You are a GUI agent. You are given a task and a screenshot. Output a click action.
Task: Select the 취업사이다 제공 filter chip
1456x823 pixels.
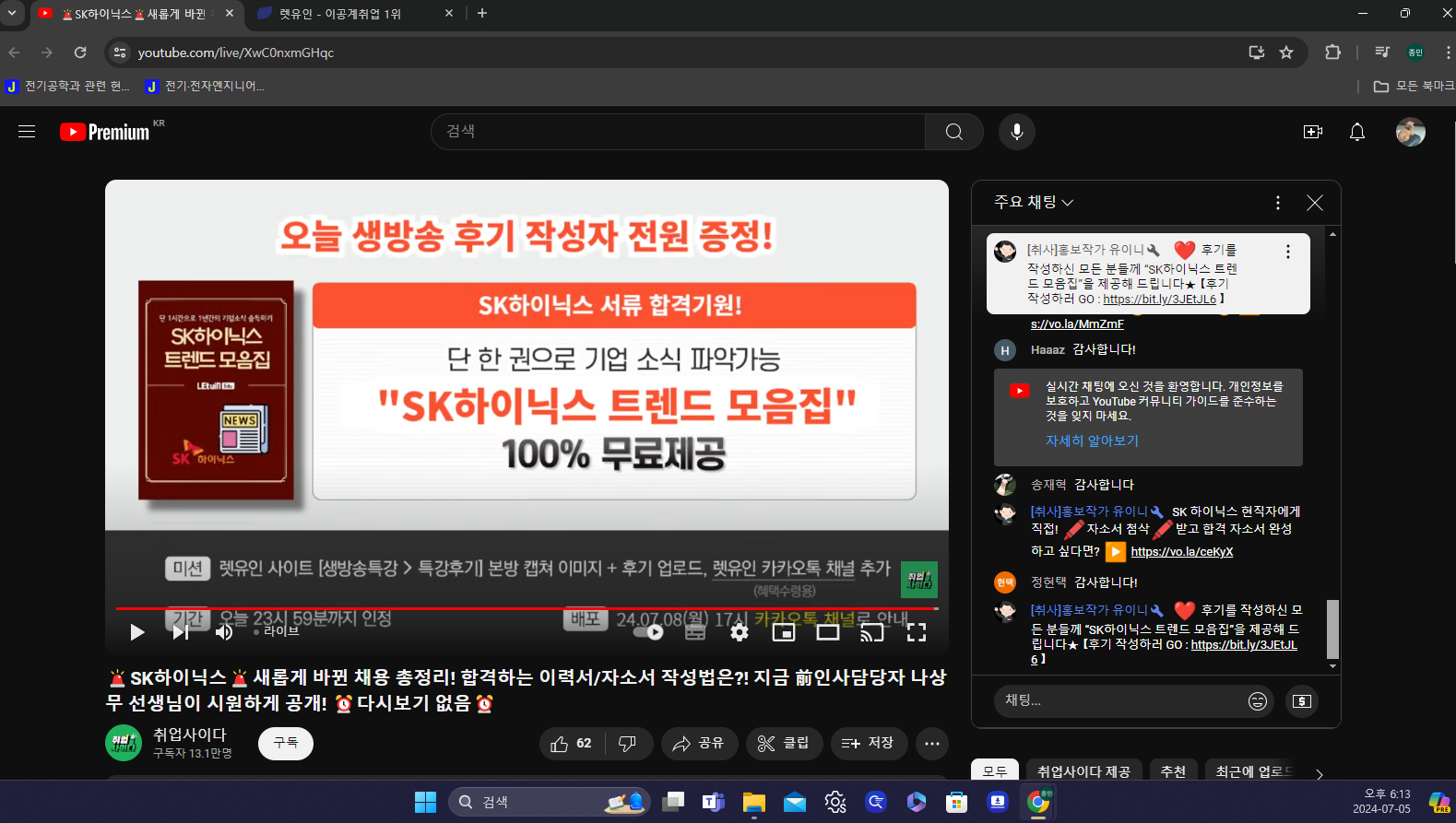[x=1083, y=771]
